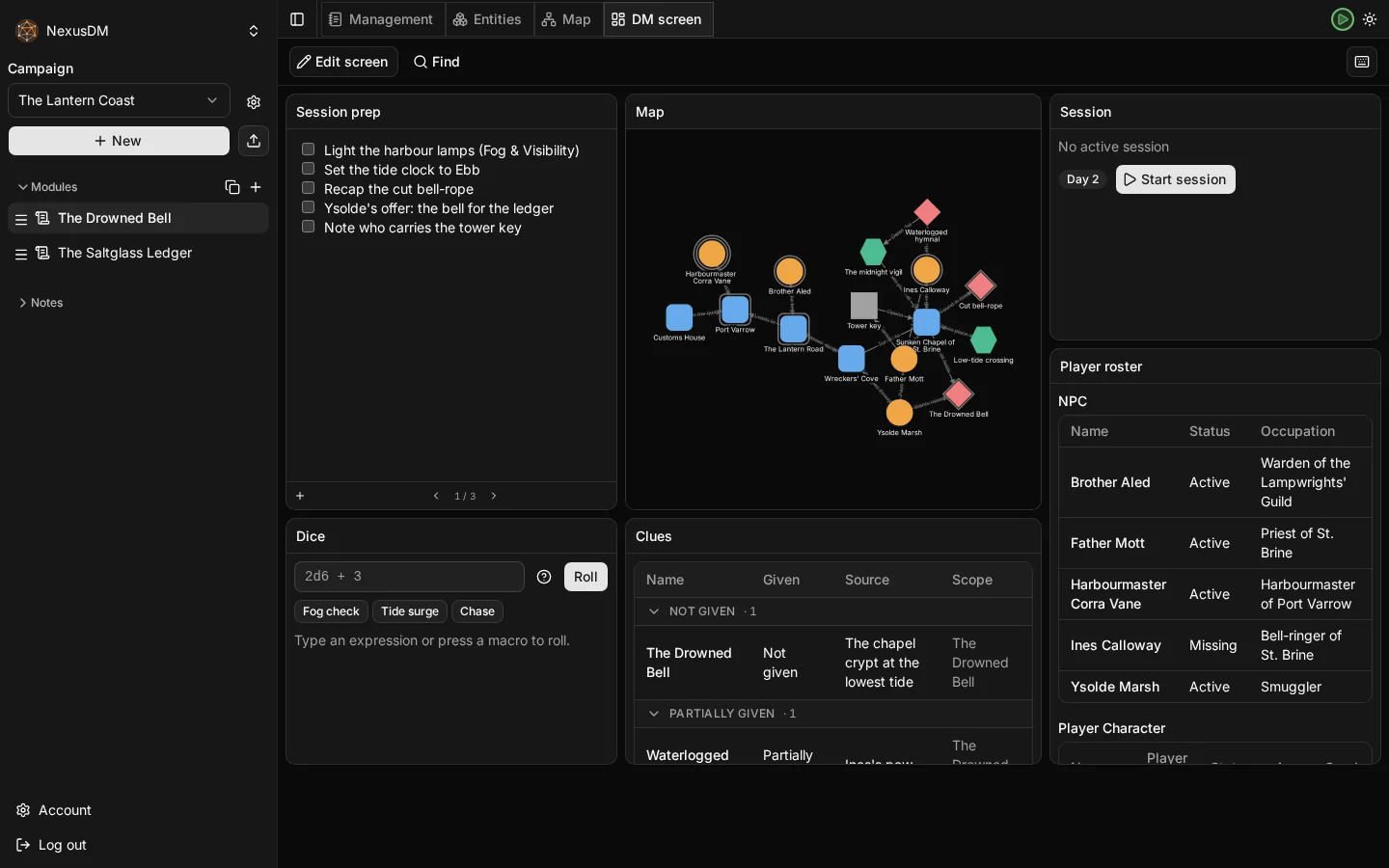Click the green play status icon
Viewport: 1389px width, 868px height.
coord(1342,19)
